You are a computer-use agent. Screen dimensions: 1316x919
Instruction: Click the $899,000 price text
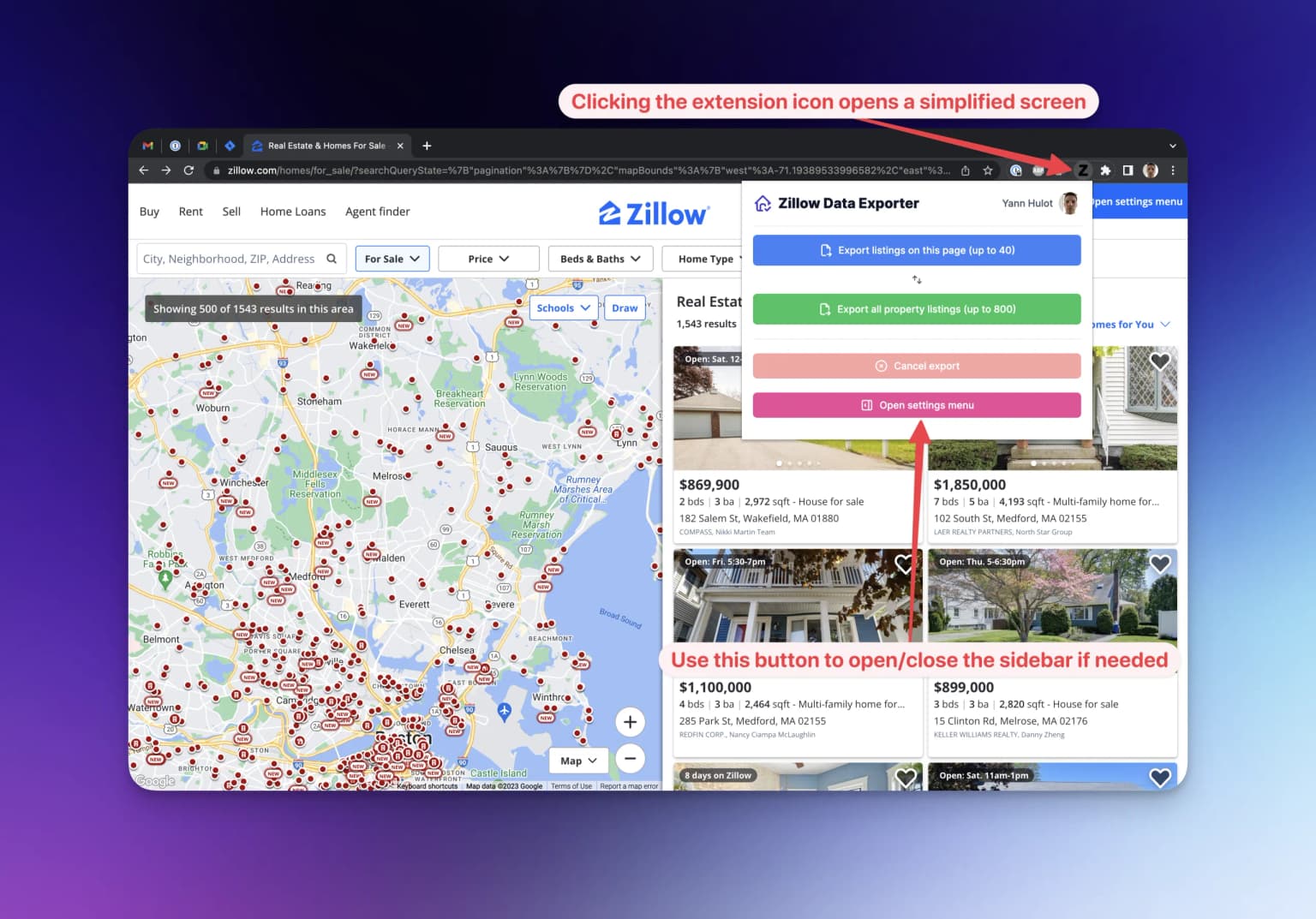tap(964, 688)
